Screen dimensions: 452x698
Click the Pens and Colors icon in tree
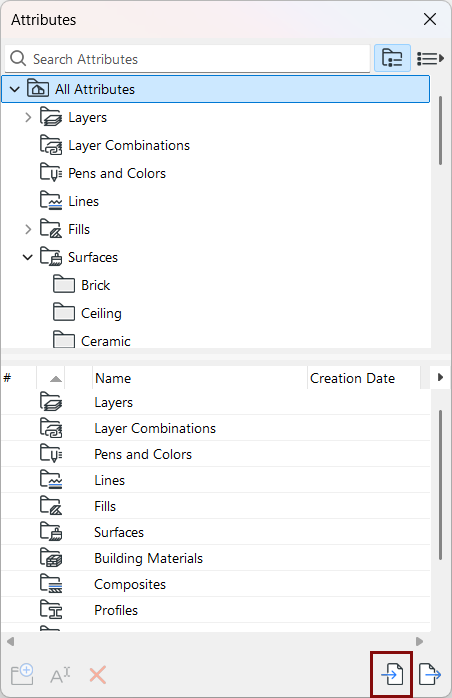coord(51,173)
